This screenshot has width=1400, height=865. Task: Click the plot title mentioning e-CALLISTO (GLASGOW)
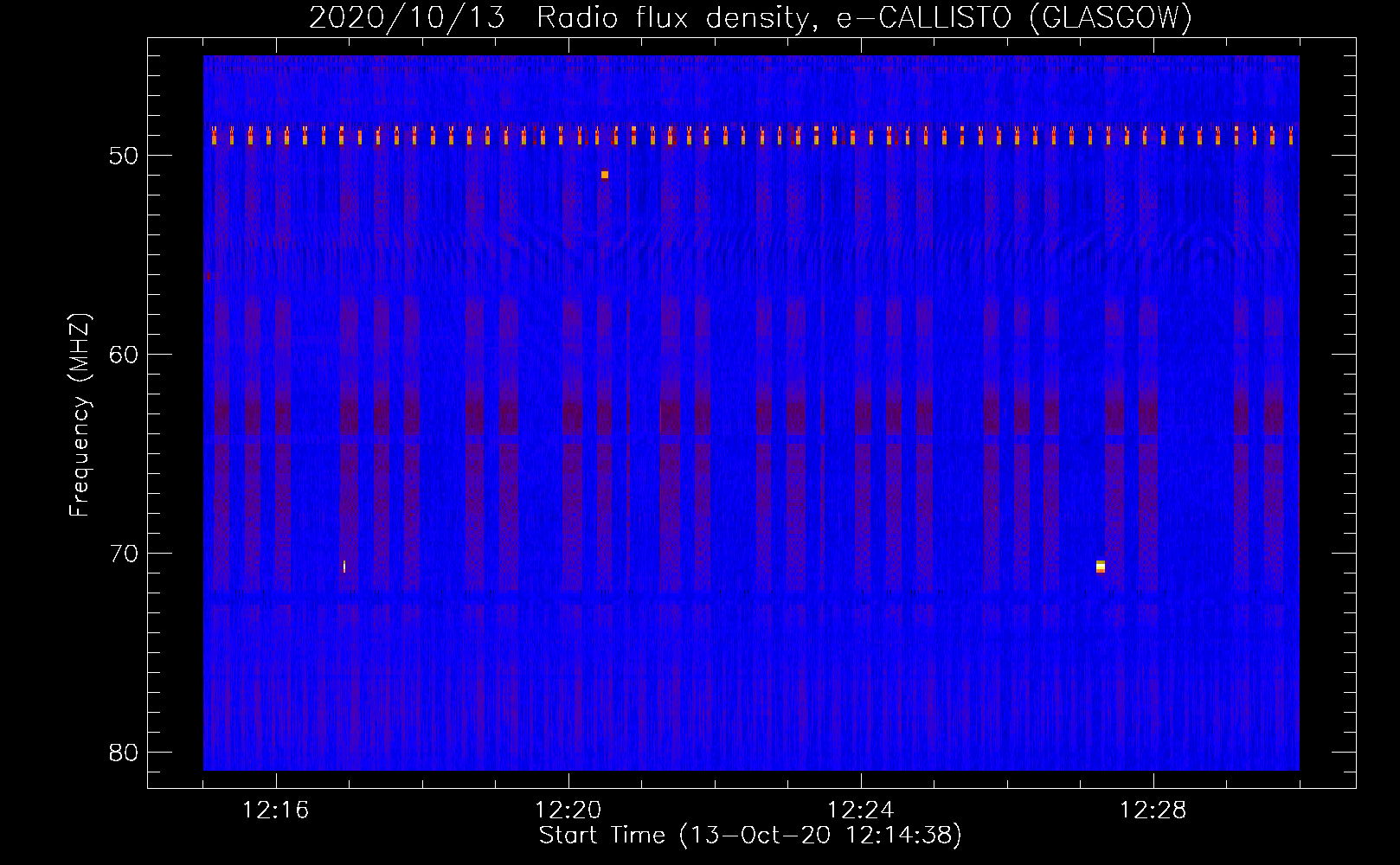750,17
